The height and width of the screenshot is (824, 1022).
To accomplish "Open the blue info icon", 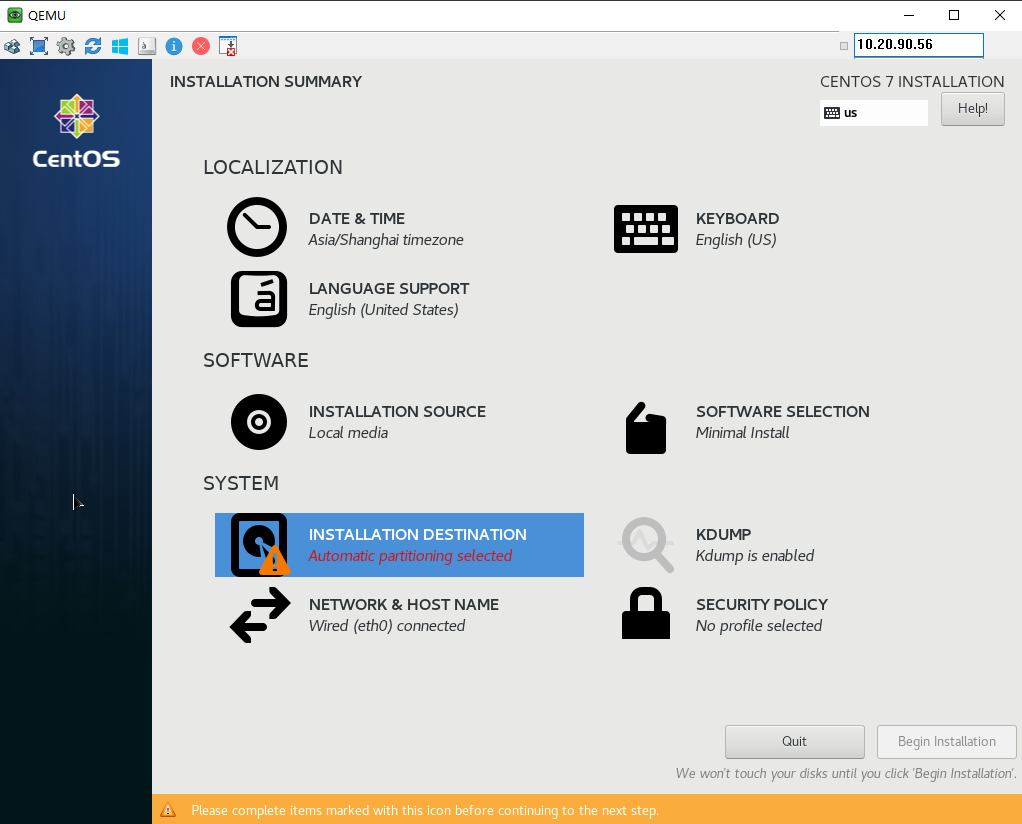I will click(174, 46).
